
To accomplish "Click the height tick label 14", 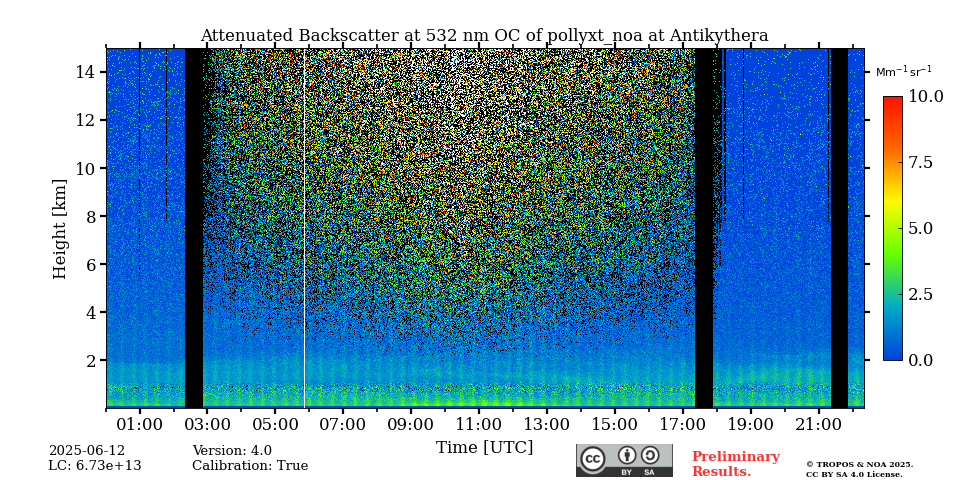I will [86, 72].
